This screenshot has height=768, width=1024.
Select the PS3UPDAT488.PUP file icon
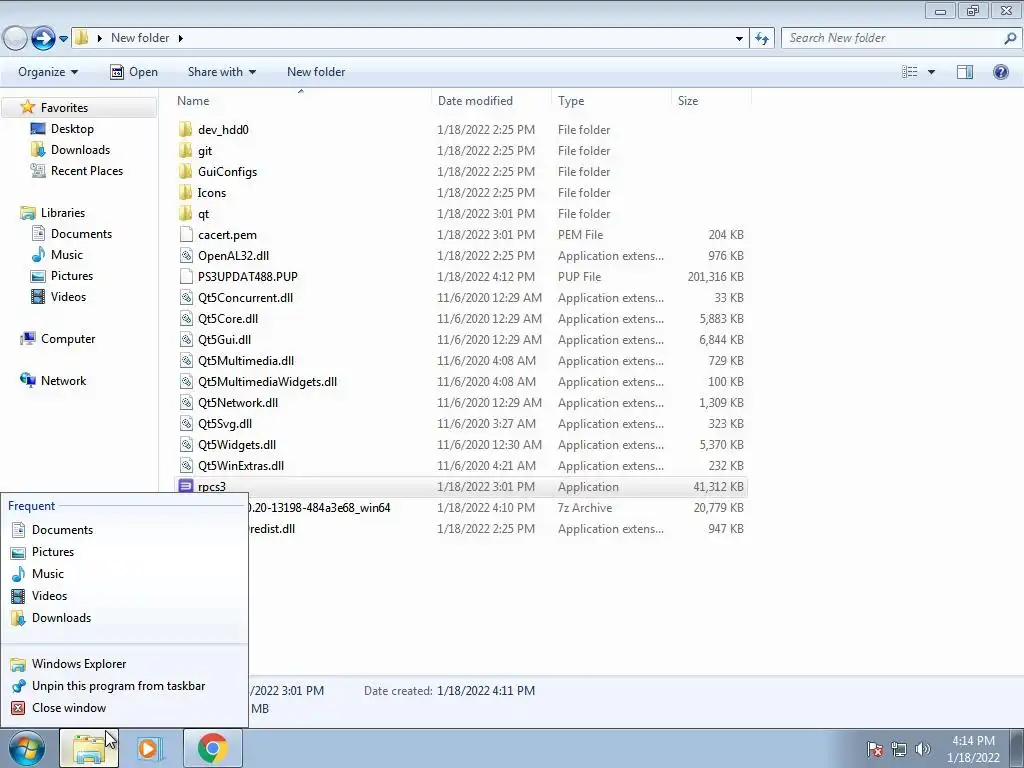point(186,276)
